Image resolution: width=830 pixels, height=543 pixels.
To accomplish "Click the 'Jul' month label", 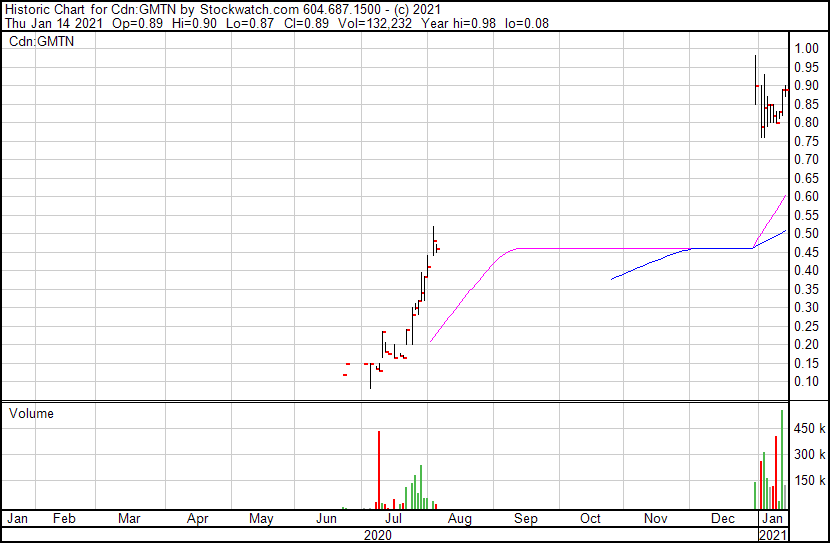I will [392, 518].
